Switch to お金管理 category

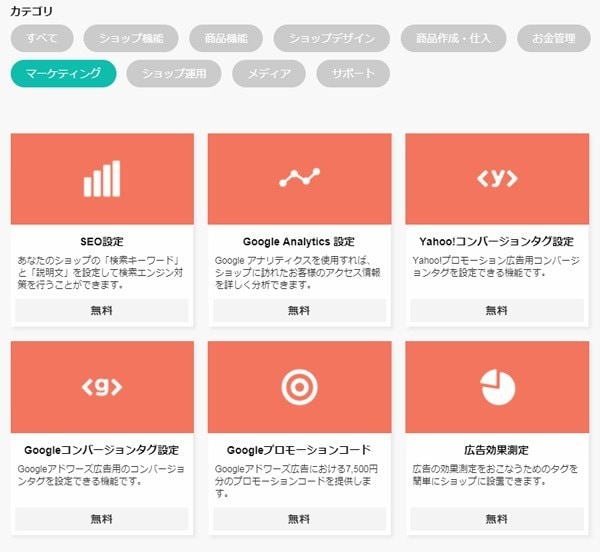coord(554,38)
